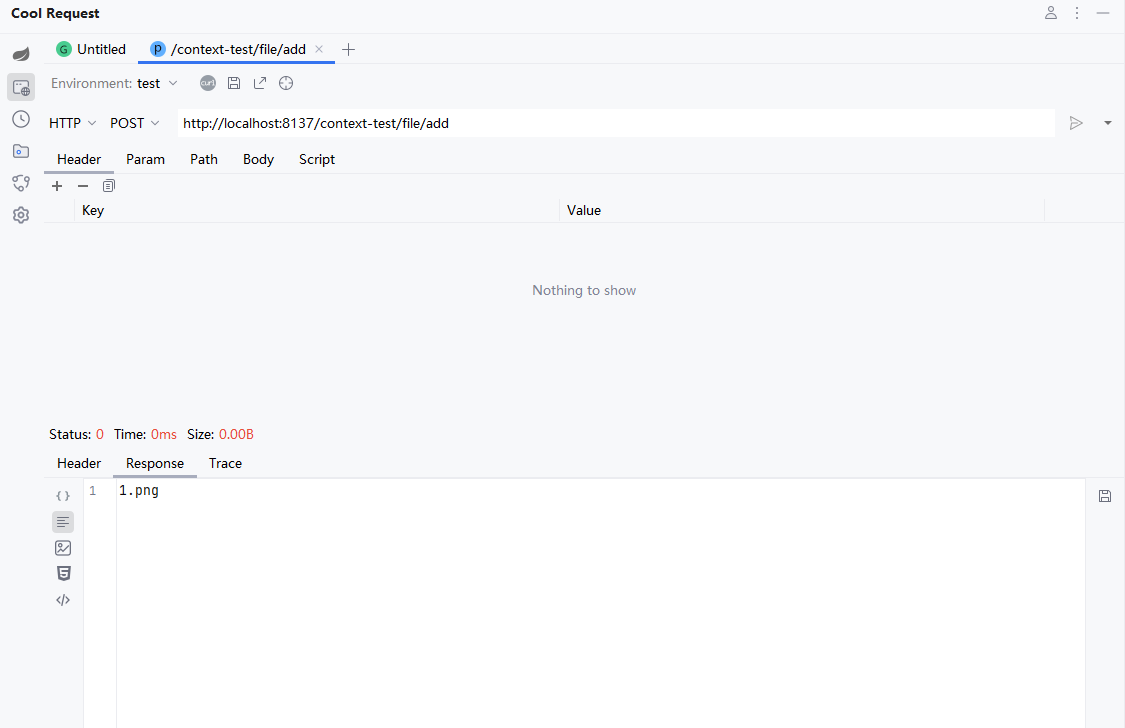Switch to the Body request tab
1125x728 pixels.
(258, 159)
